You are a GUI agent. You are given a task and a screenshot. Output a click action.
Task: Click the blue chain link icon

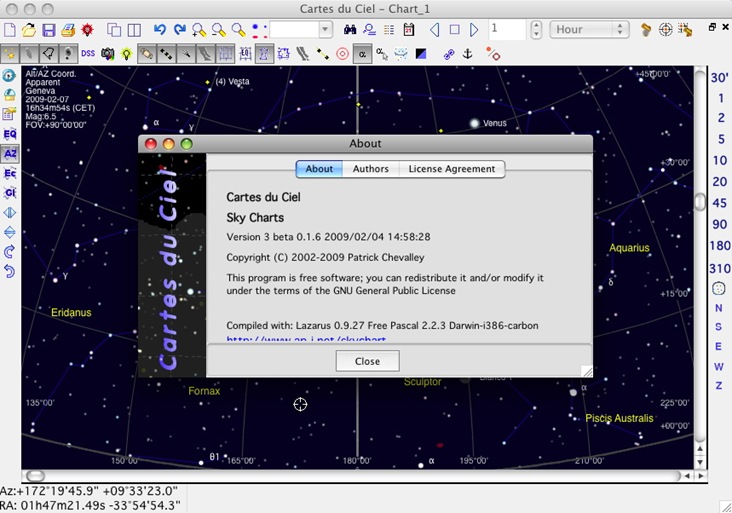pyautogui.click(x=449, y=54)
